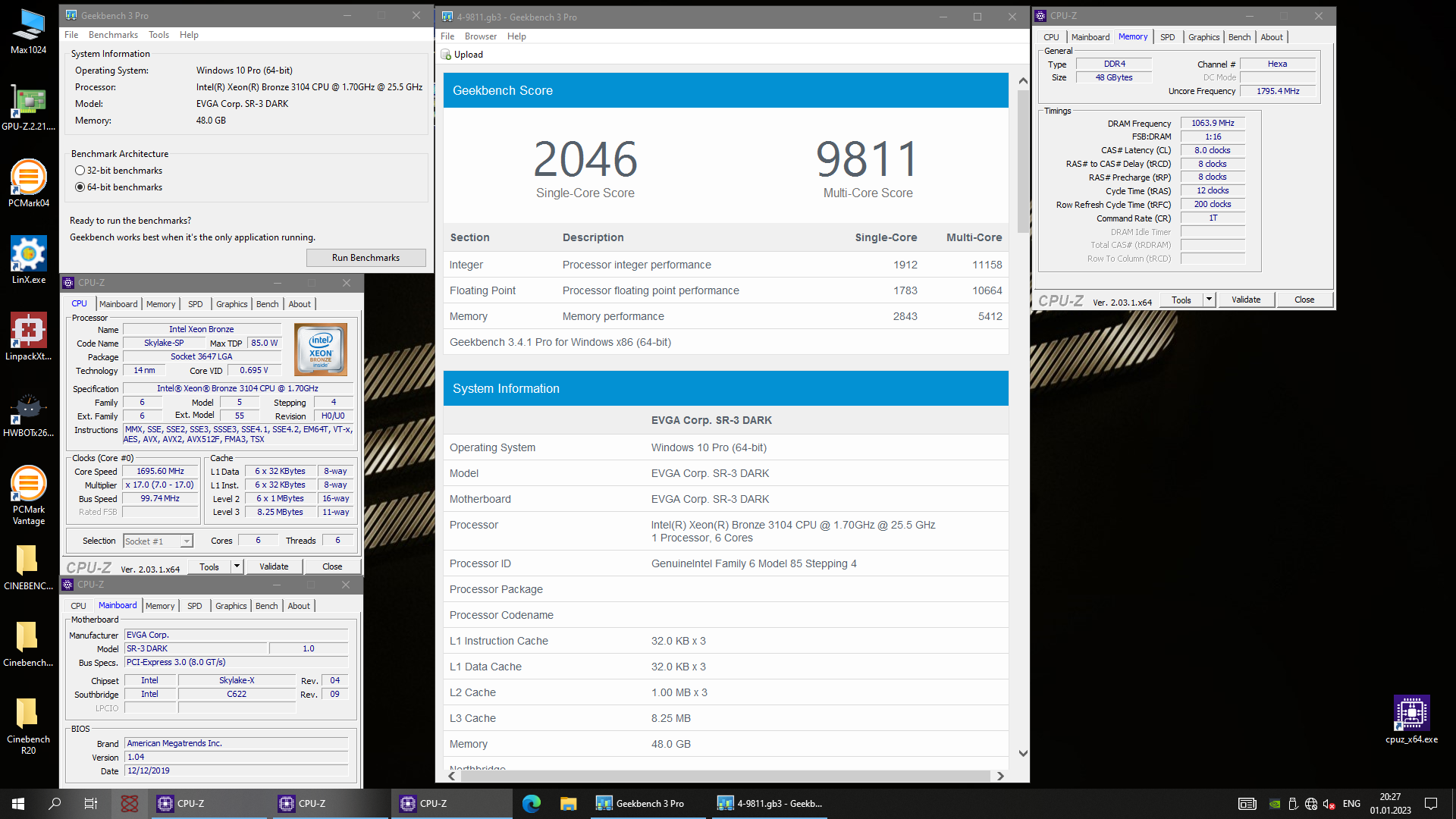
Task: Click the Geekbench vertical scrollbar thumb
Action: click(x=1023, y=161)
